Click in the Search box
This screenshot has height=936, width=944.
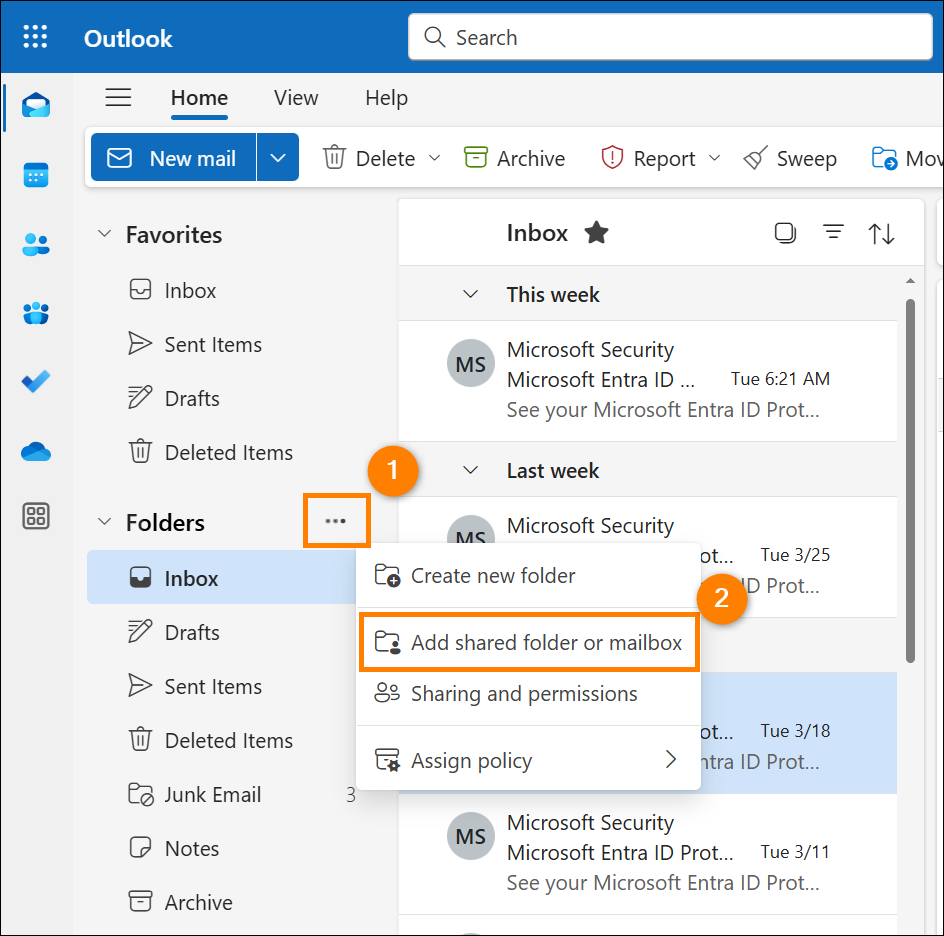click(670, 37)
